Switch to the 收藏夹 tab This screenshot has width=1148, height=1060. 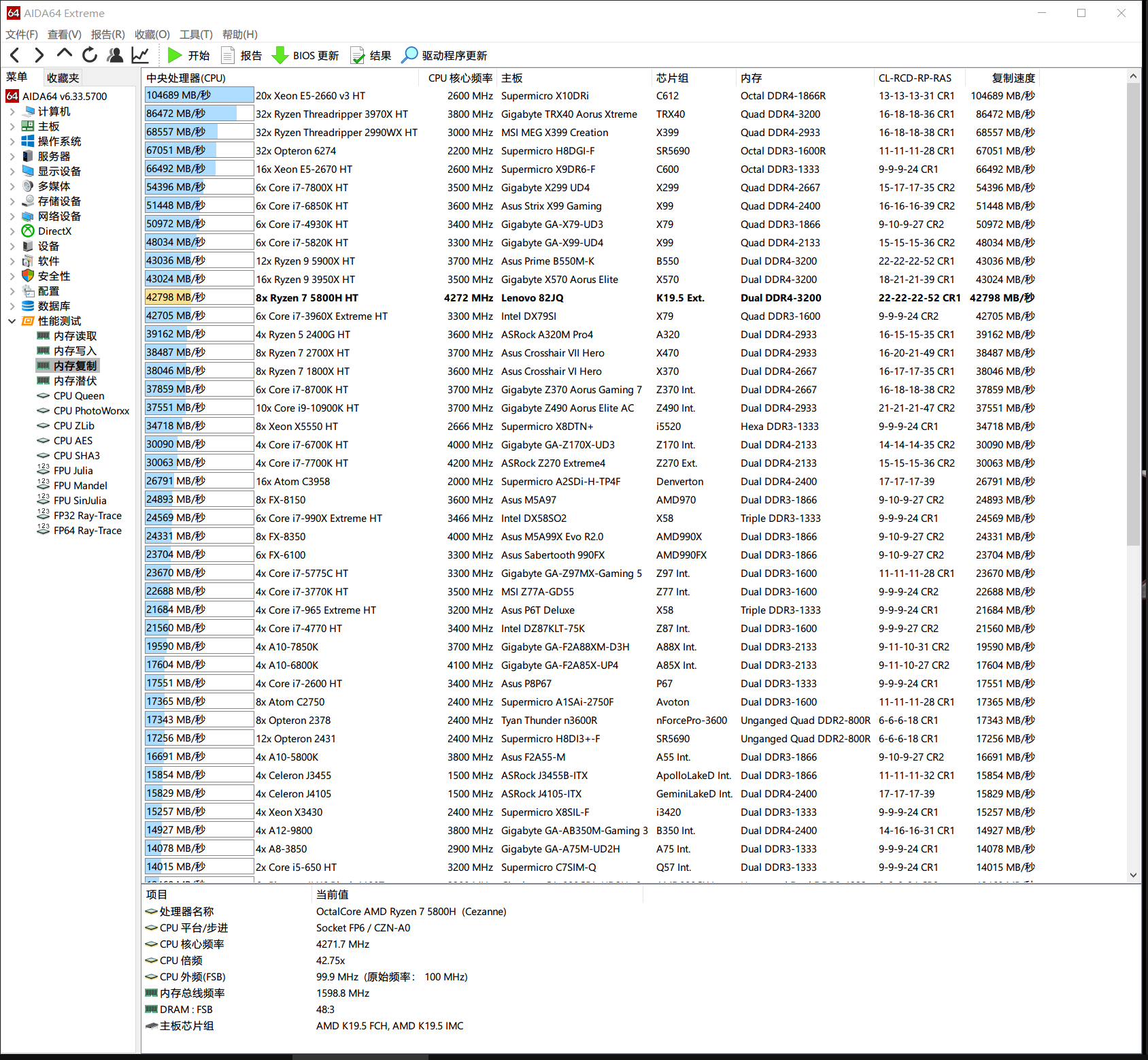[63, 78]
